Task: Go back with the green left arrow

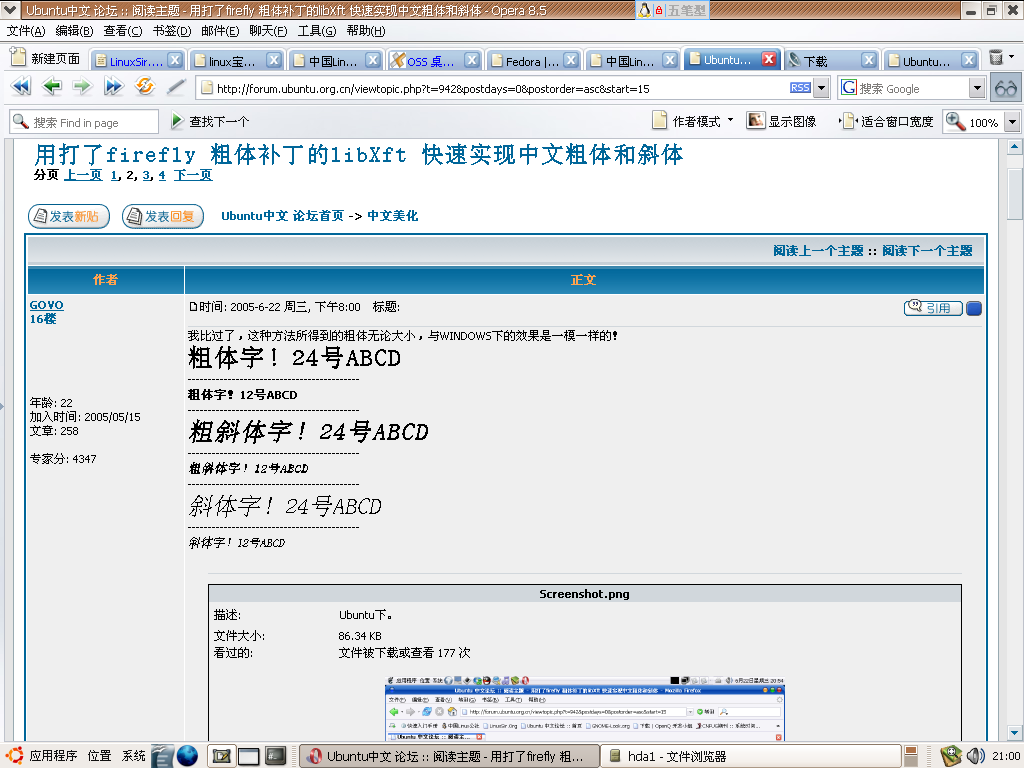Action: [52, 86]
